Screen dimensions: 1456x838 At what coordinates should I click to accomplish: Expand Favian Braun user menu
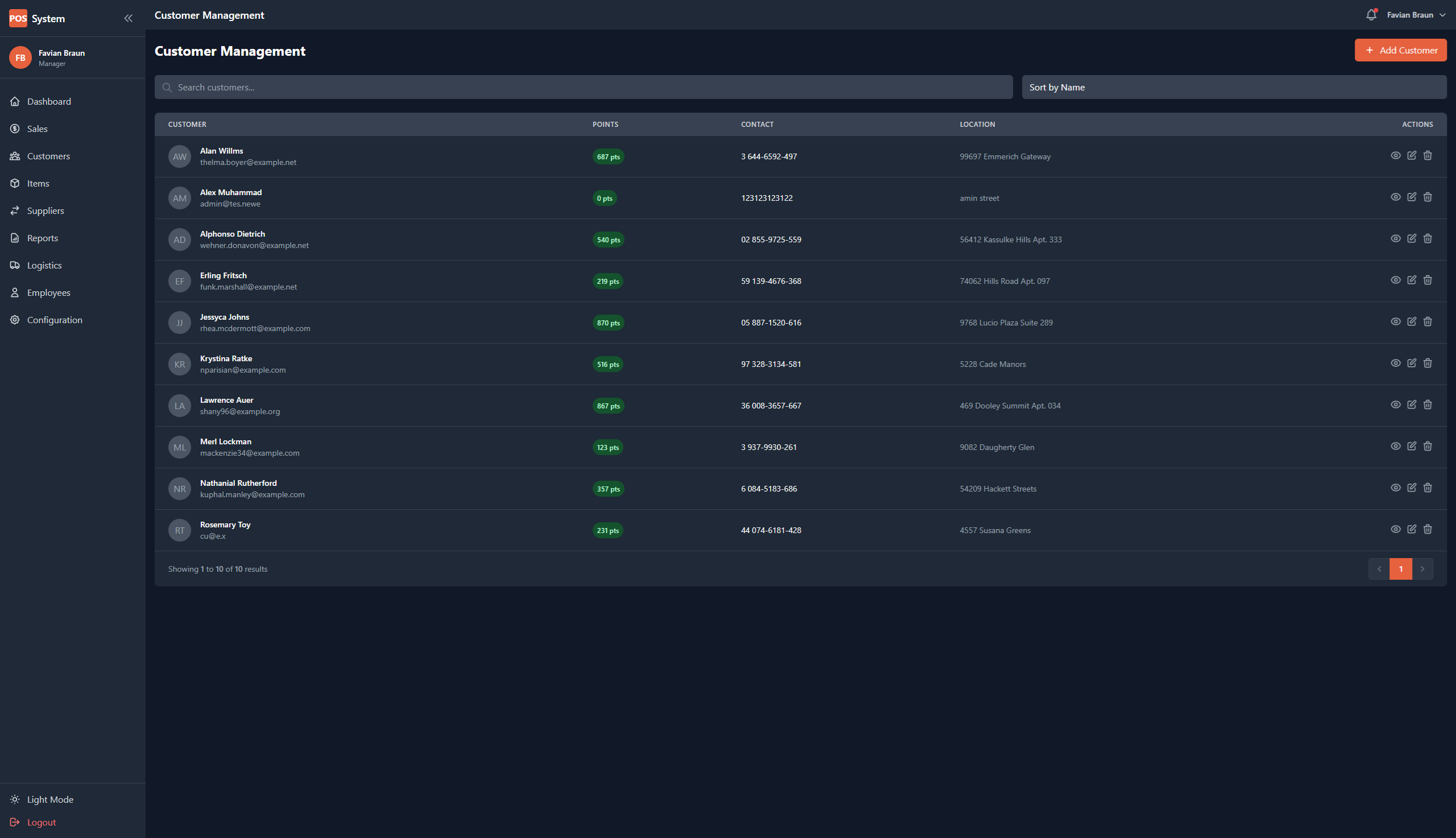coord(1416,15)
